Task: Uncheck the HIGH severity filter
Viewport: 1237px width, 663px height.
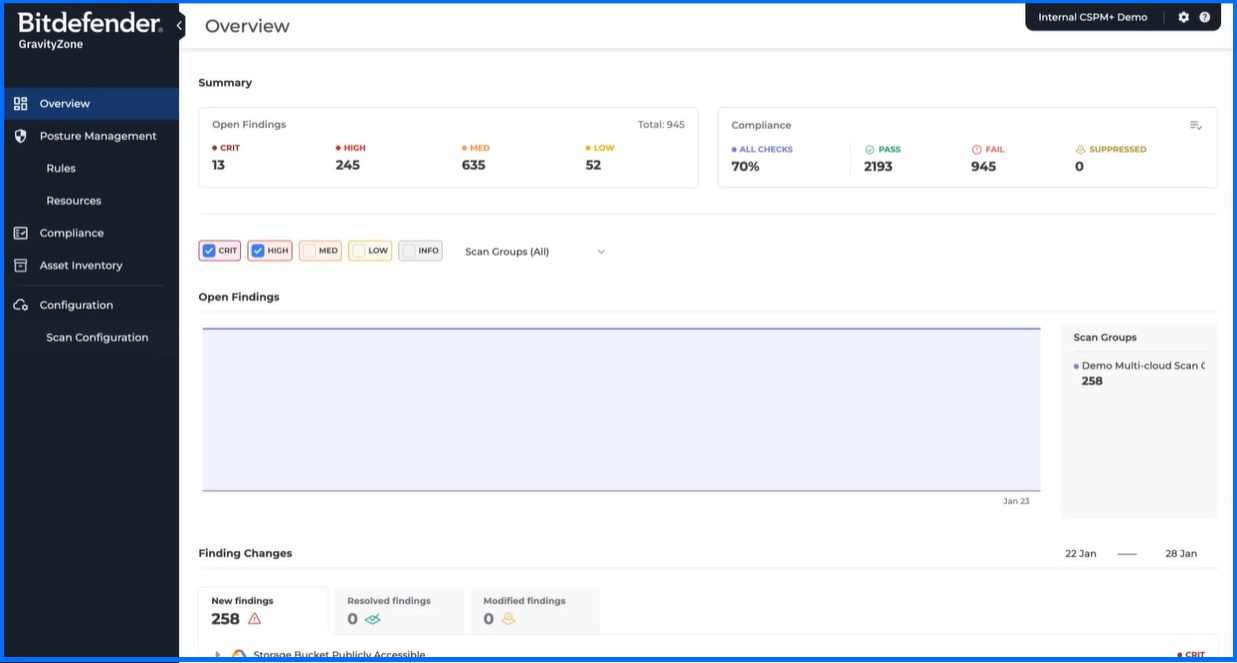Action: pos(257,251)
